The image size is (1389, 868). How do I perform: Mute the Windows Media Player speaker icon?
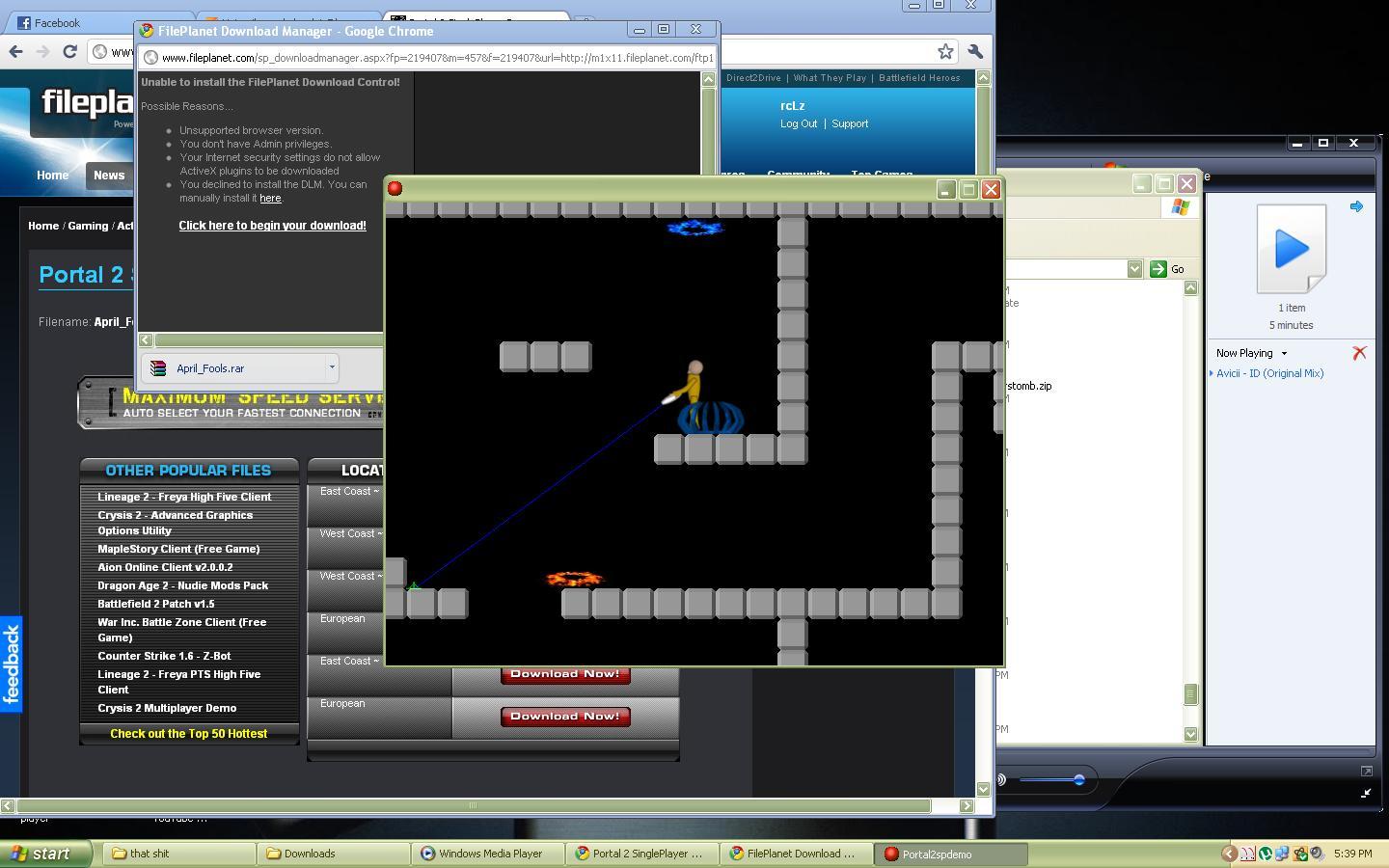pos(1001,779)
